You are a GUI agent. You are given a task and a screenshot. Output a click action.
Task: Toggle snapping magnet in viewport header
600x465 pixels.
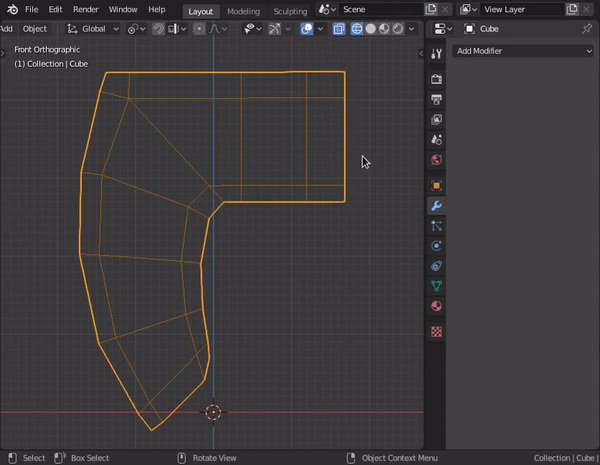point(158,29)
